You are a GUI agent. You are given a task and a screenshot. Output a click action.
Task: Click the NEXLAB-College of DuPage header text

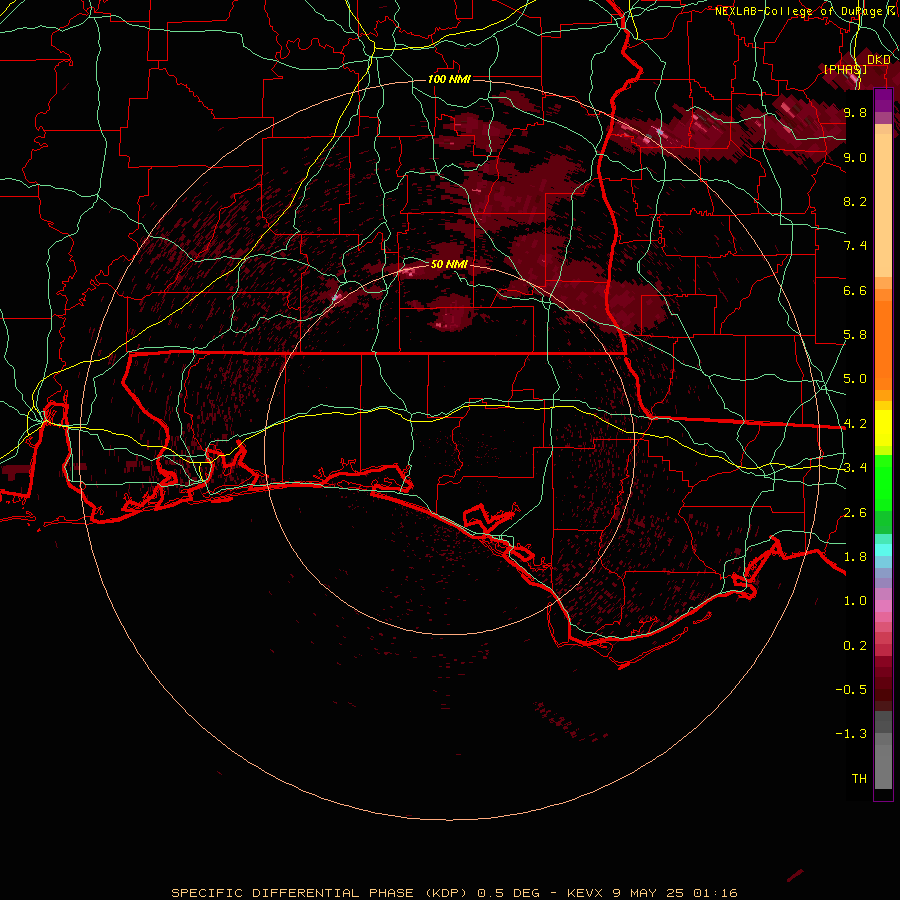(x=806, y=11)
